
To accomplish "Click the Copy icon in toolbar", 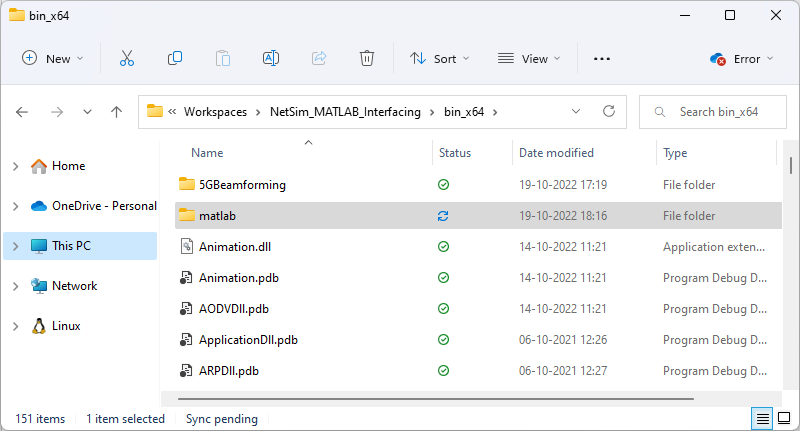I will click(x=175, y=59).
